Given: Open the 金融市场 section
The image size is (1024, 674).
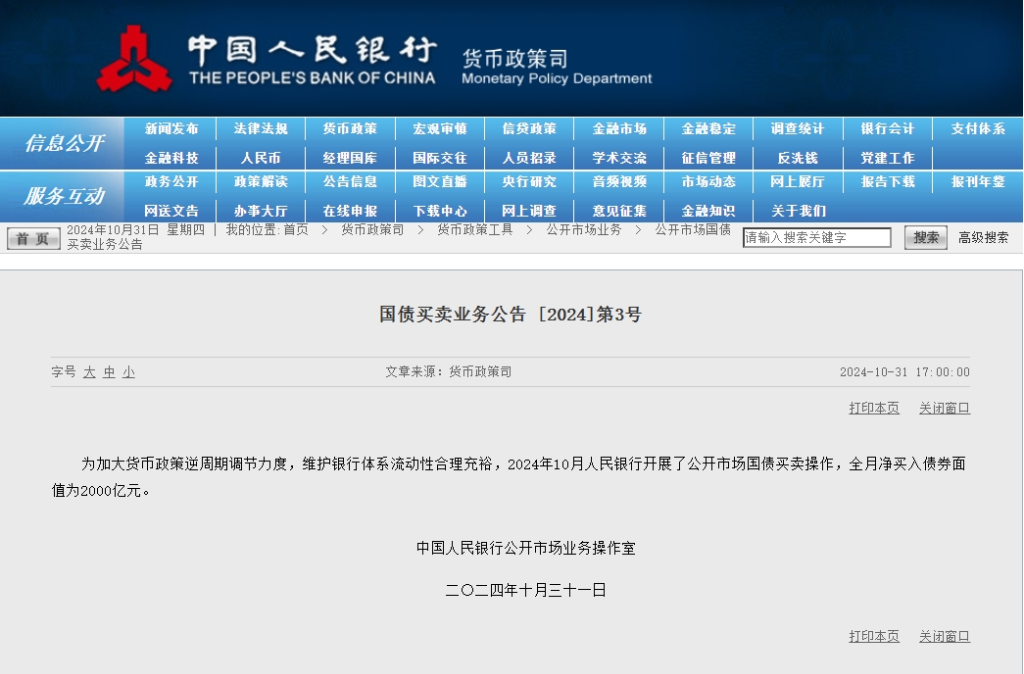Looking at the screenshot, I should click(618, 128).
